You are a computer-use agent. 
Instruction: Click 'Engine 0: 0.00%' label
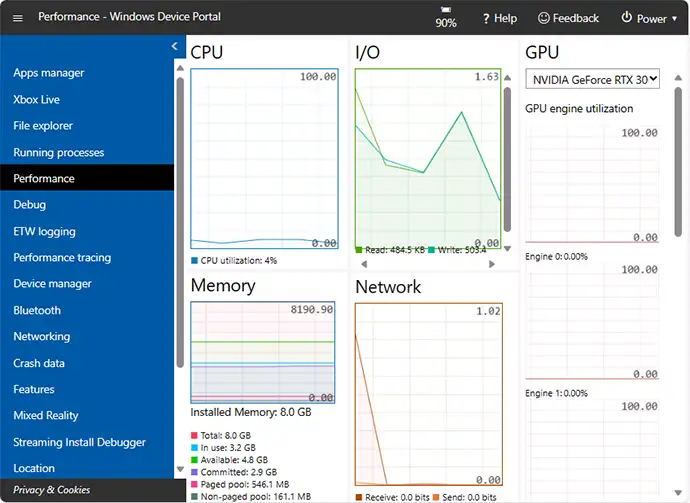pos(556,257)
